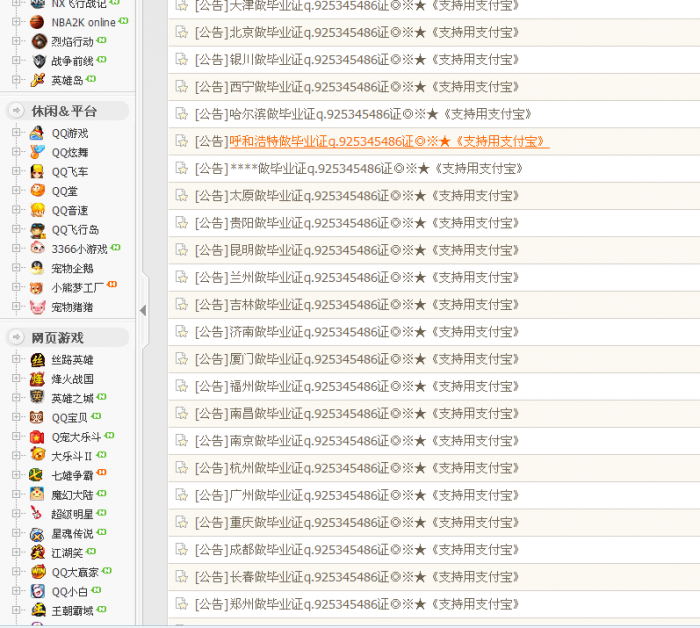Click the 3366小游戏 icon
Viewport: 700px width, 628px height.
[x=37, y=249]
